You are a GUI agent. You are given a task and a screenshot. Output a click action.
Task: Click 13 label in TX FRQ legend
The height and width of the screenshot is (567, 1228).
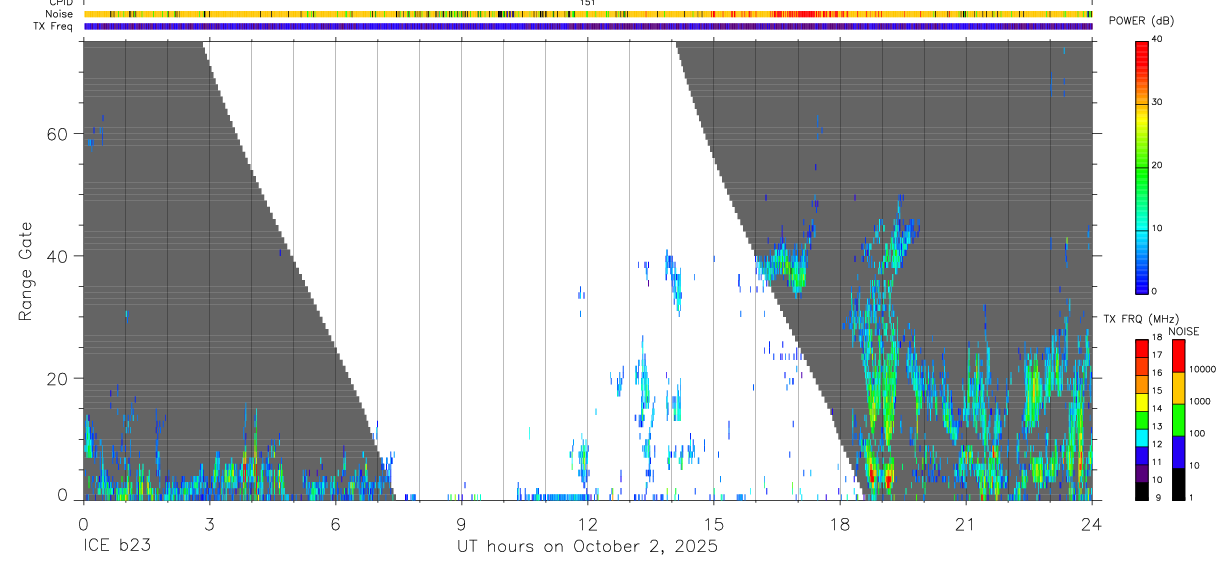coord(1157,427)
